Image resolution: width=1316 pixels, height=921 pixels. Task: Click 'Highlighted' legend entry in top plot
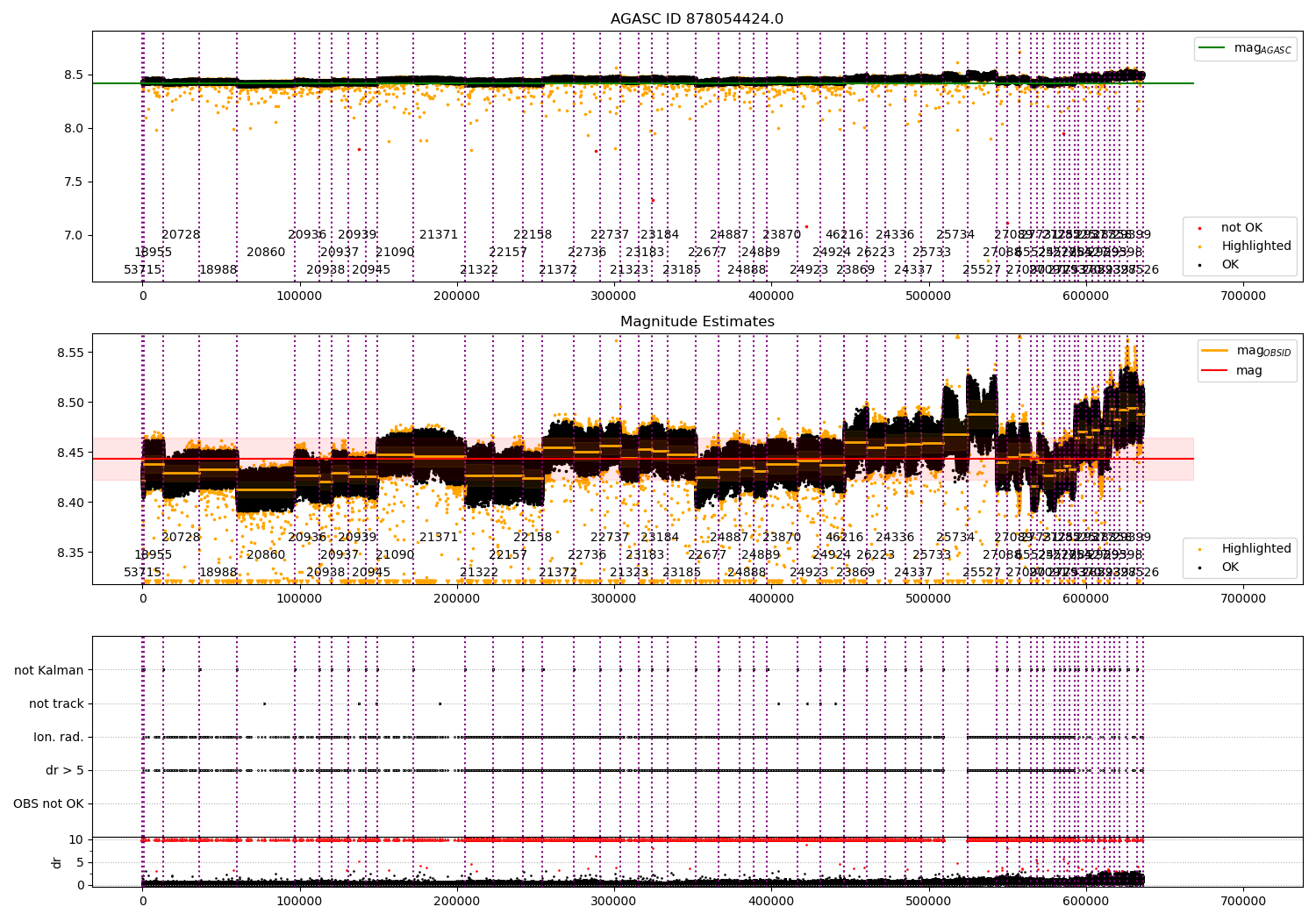[x=1244, y=246]
